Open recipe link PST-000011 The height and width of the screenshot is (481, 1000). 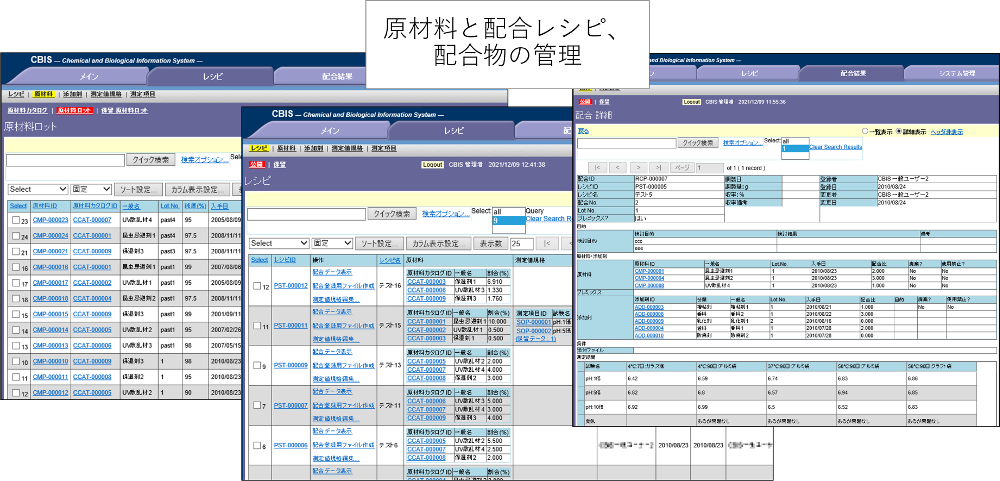[x=290, y=325]
